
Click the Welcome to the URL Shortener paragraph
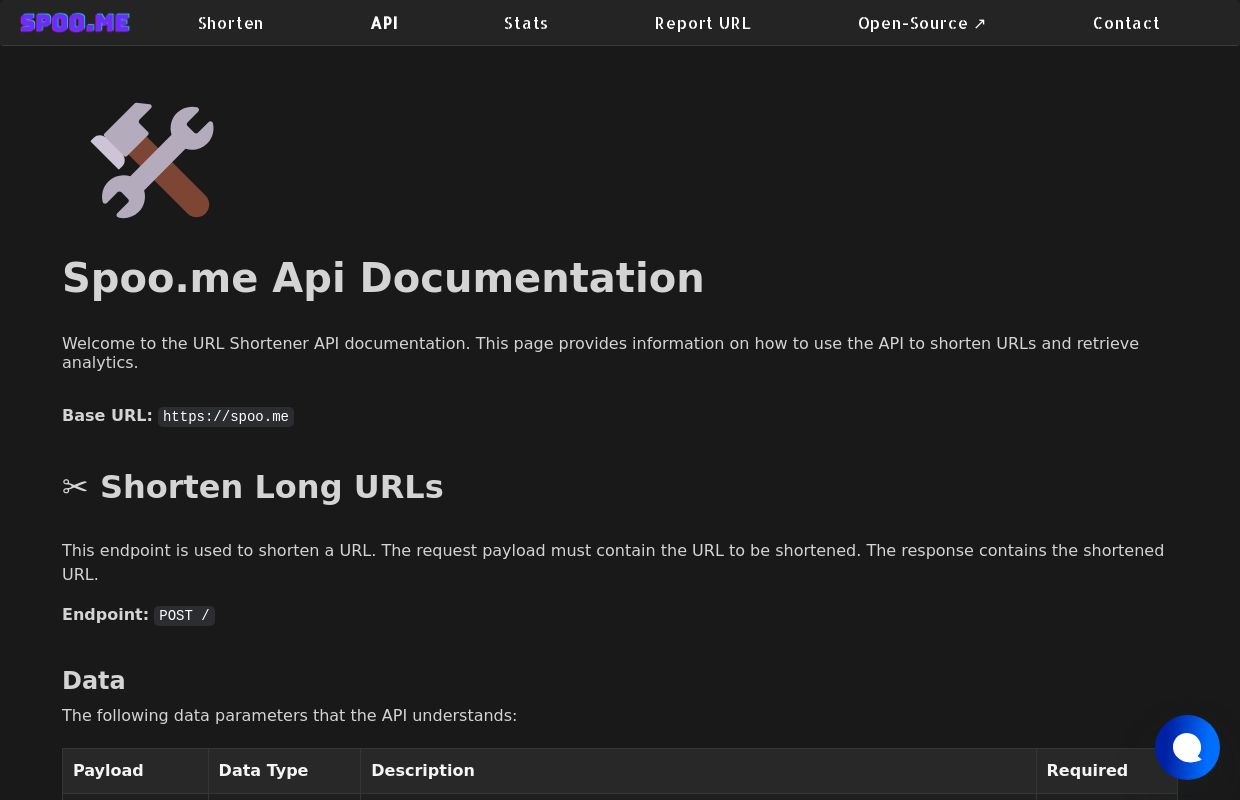(x=600, y=352)
